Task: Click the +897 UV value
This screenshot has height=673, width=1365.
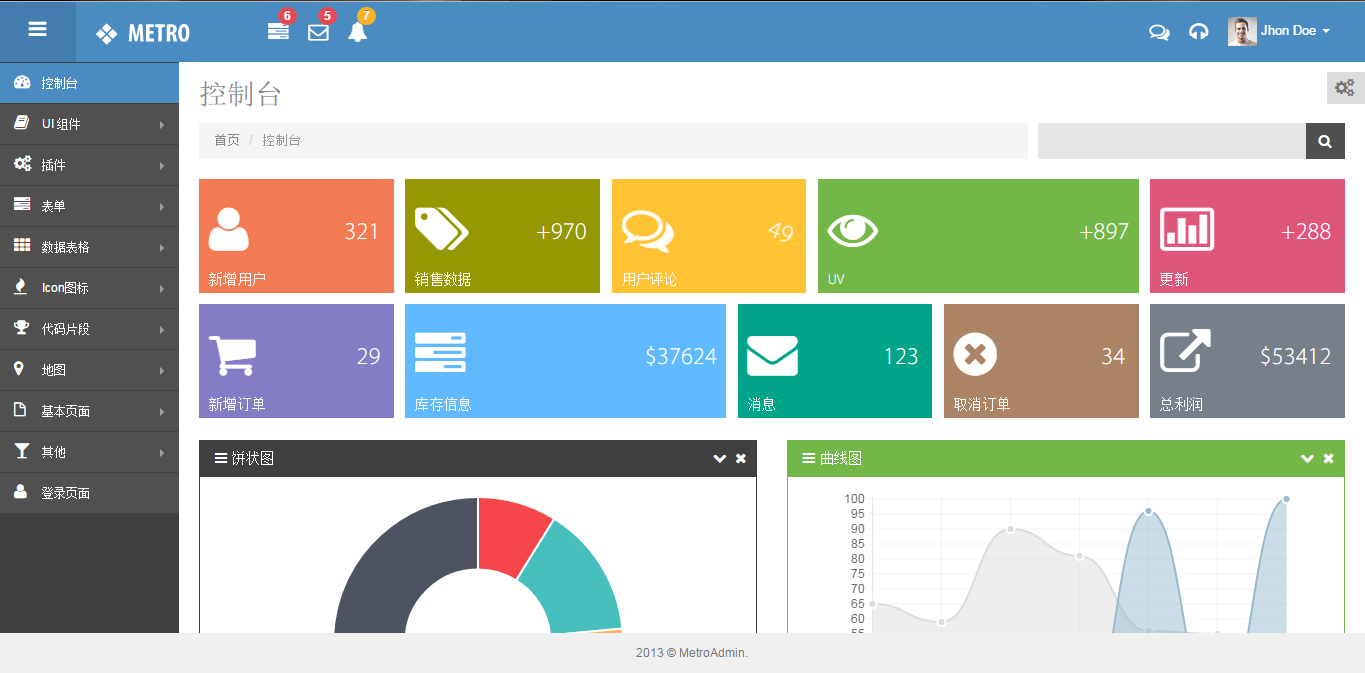Action: click(x=1104, y=232)
